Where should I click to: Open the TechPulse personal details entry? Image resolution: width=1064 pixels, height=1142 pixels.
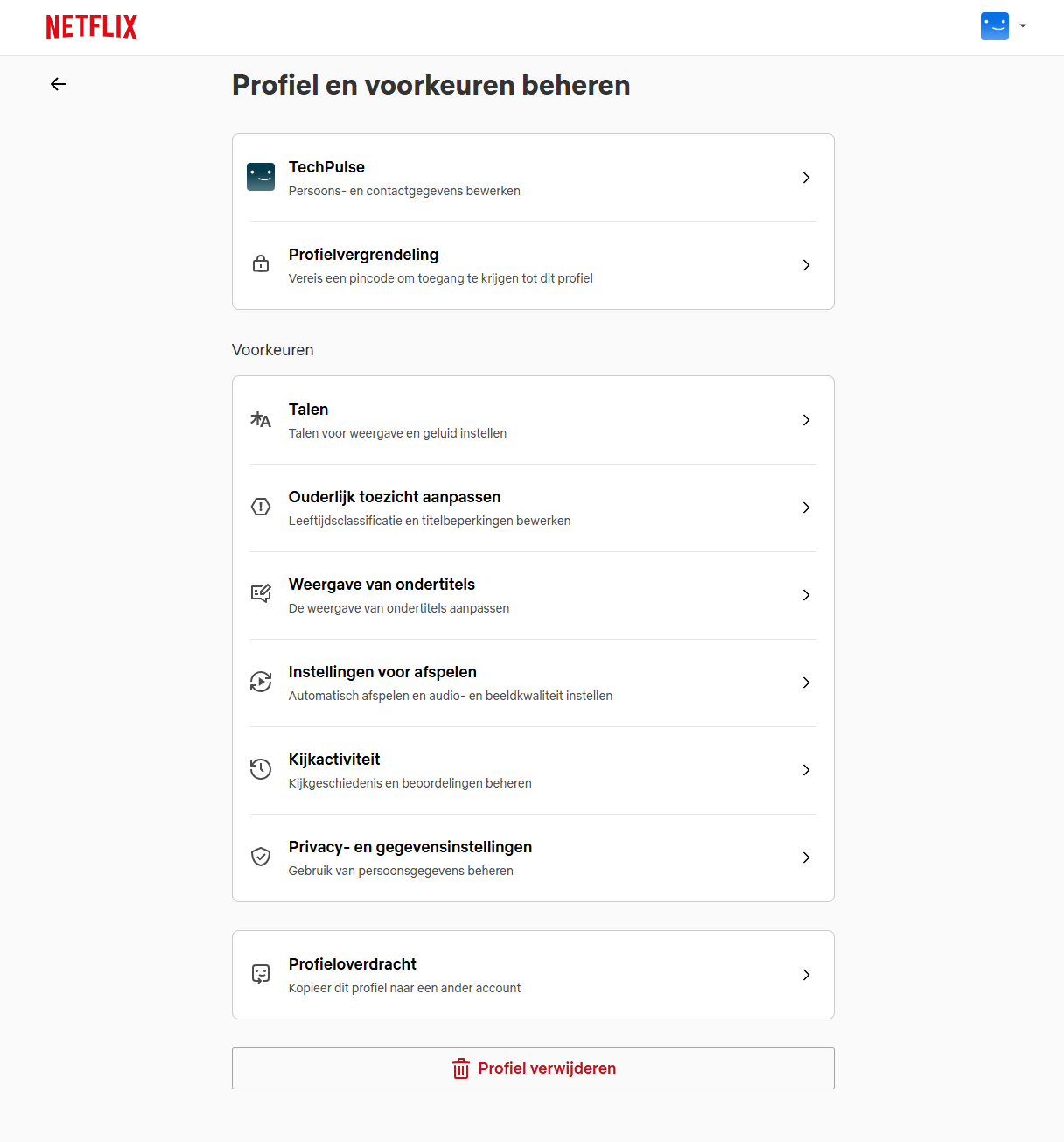[533, 177]
